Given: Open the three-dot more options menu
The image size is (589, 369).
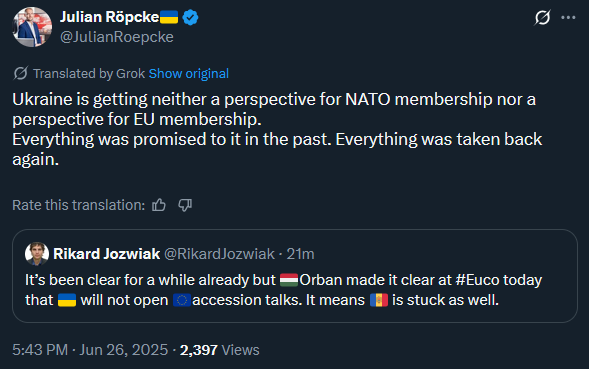Looking at the screenshot, I should (568, 18).
